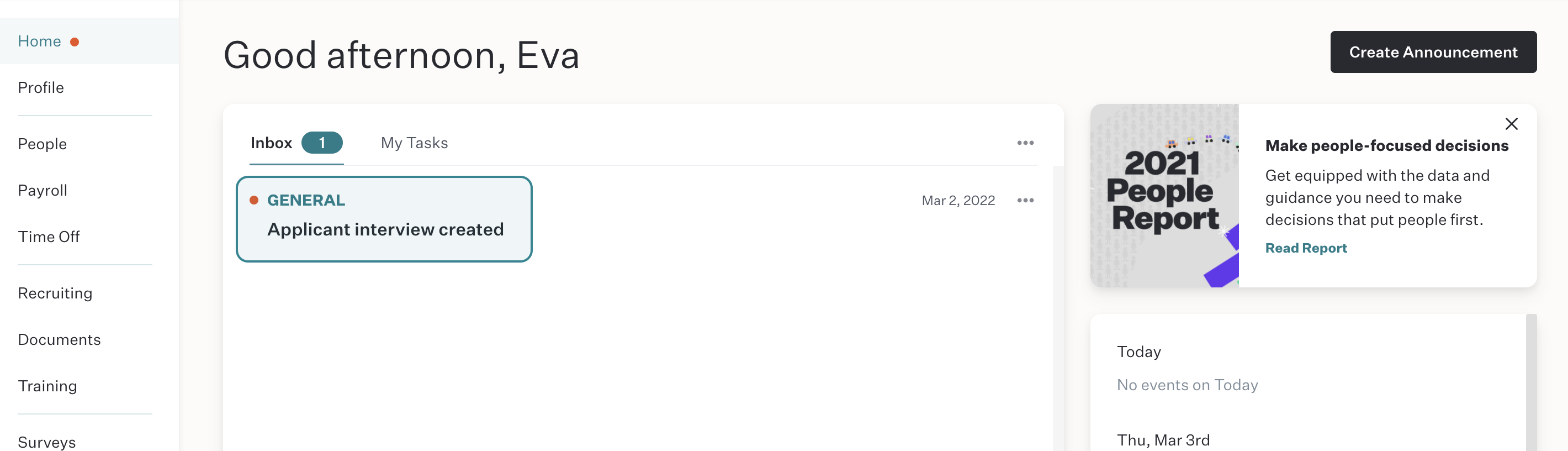Screen dimensions: 1568x451
Task: Go to Profile in the sidebar
Action: (41, 88)
